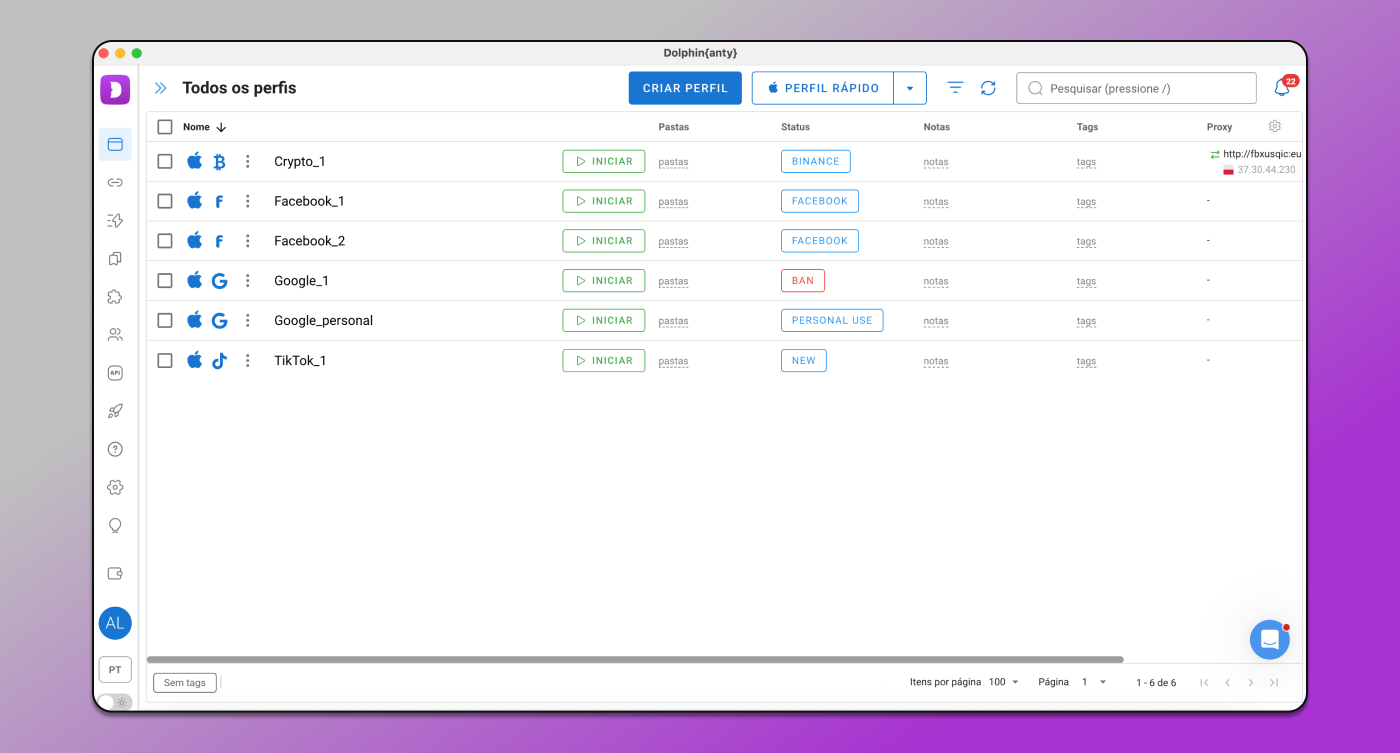
Task: Click the Facebook_2 profile name
Action: point(310,241)
